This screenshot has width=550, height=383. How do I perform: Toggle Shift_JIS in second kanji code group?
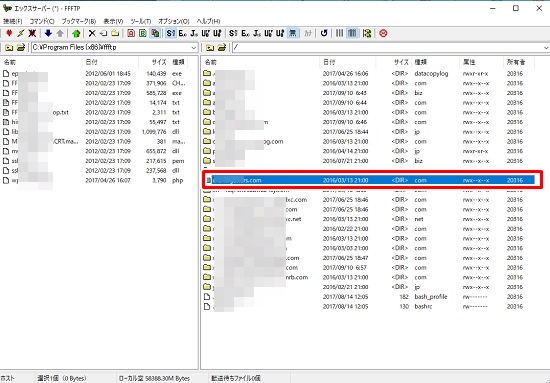pos(233,33)
